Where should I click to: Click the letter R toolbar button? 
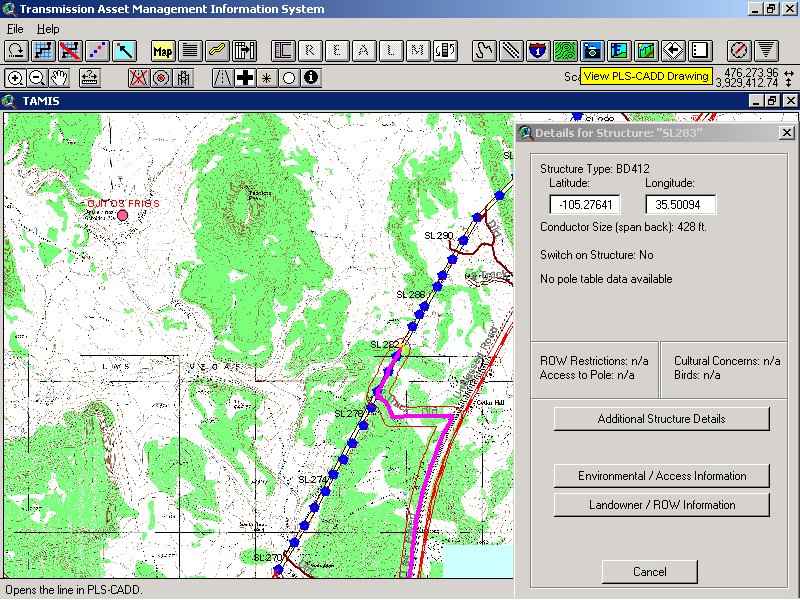point(311,50)
